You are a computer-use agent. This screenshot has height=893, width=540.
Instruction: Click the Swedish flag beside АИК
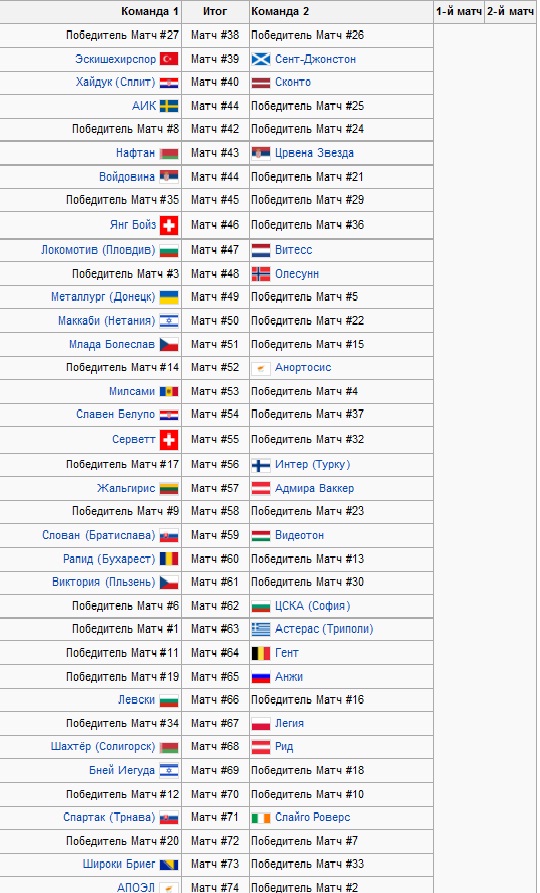(x=169, y=106)
